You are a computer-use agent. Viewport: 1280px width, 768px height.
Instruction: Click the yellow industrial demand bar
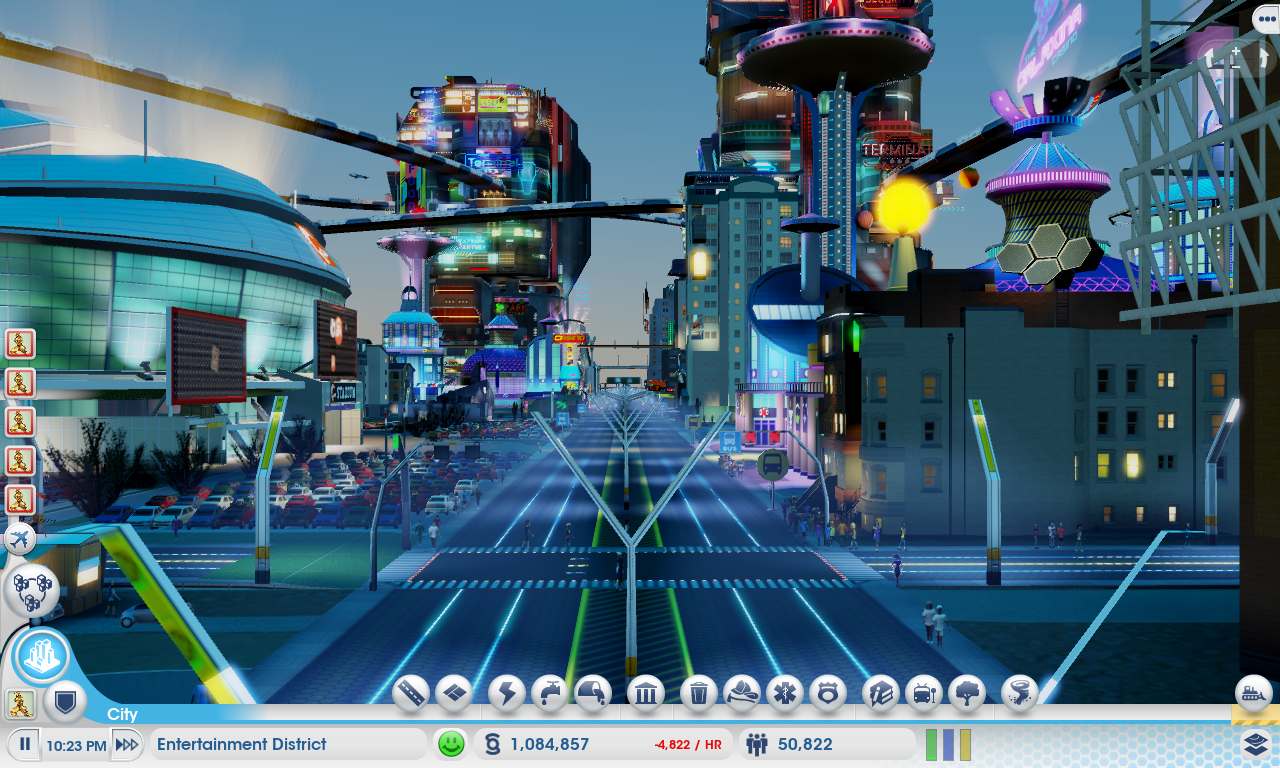(x=965, y=744)
